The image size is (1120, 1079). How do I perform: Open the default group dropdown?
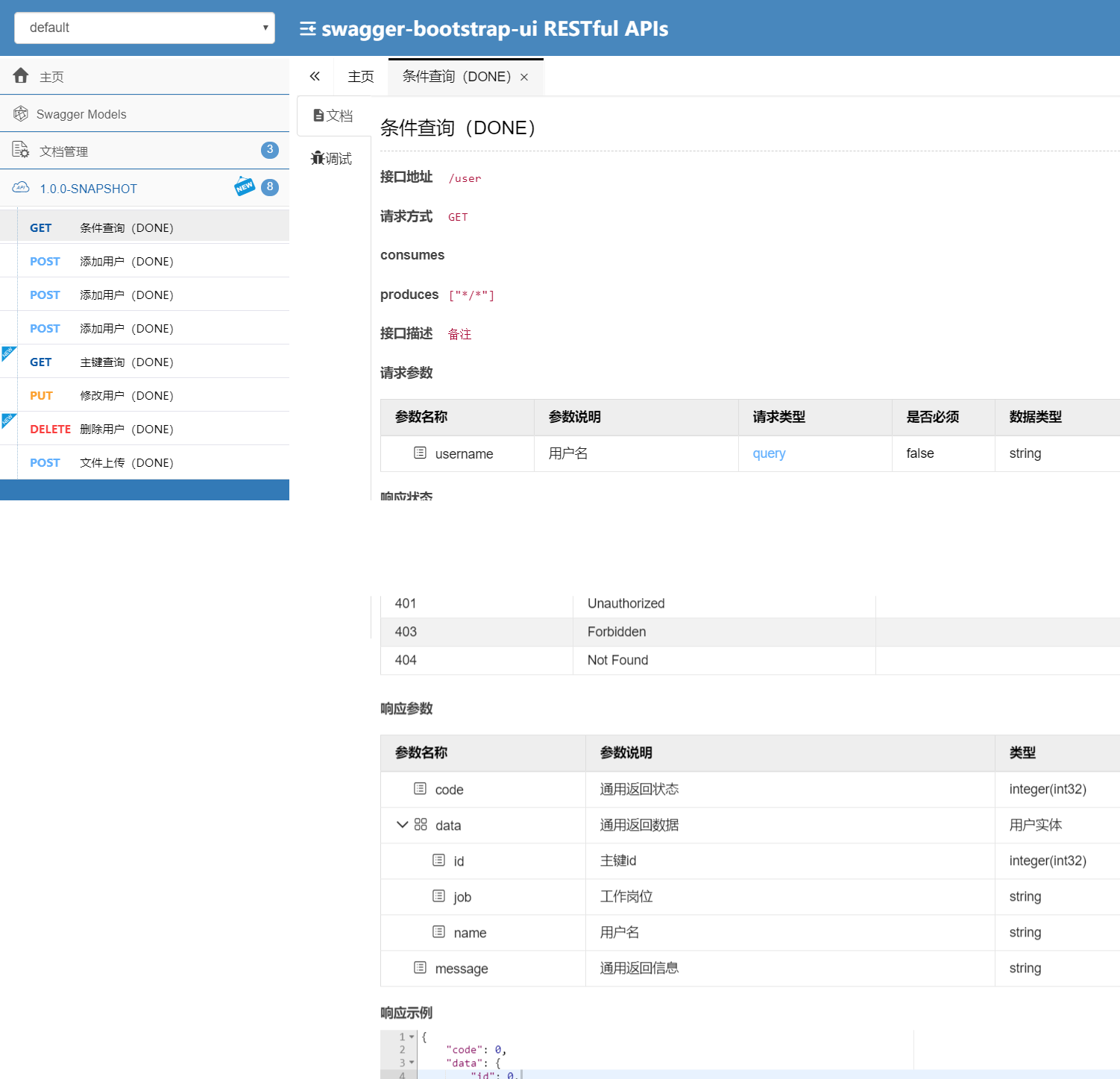coord(145,28)
